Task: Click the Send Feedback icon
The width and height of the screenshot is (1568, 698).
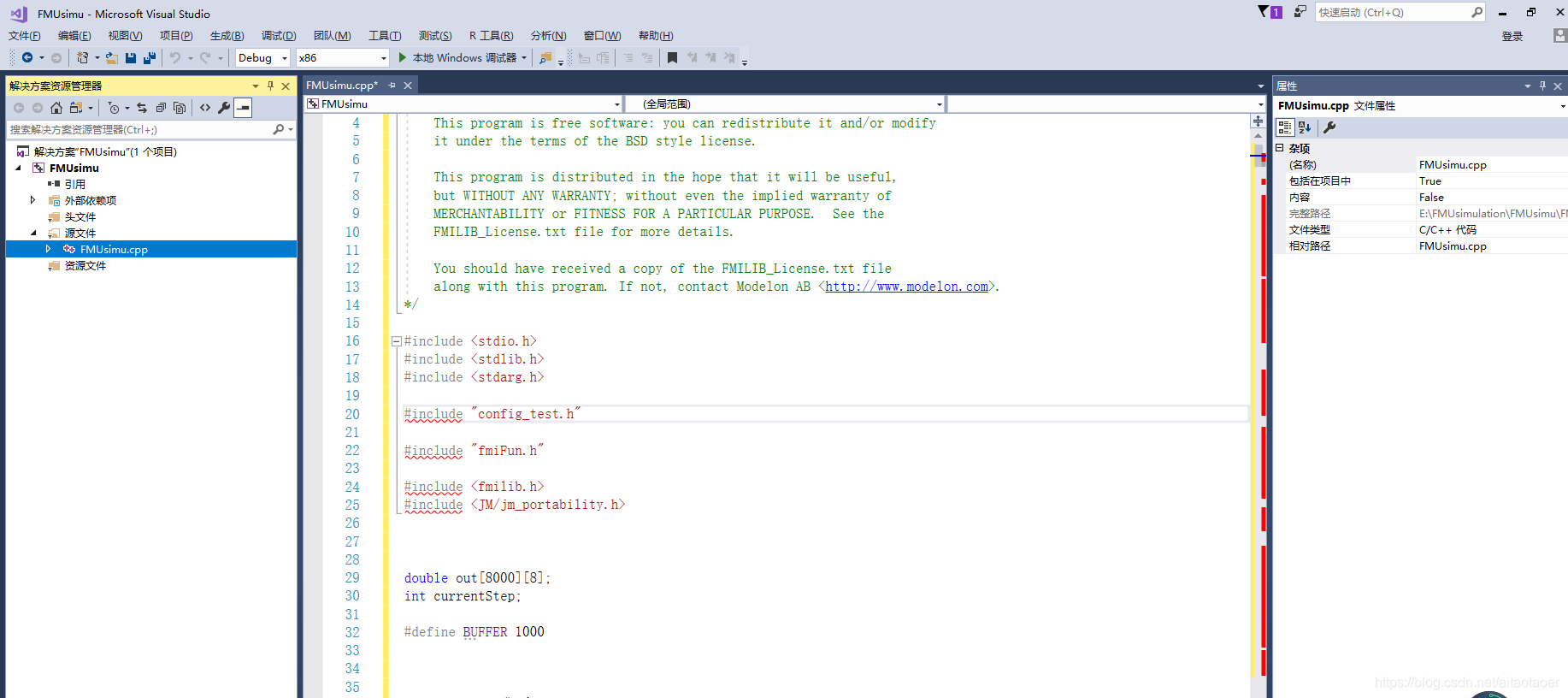Action: click(1300, 12)
